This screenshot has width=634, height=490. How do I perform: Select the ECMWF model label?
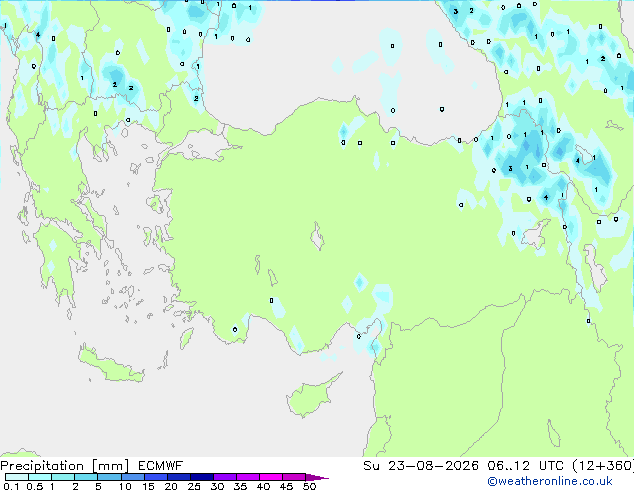click(160, 466)
